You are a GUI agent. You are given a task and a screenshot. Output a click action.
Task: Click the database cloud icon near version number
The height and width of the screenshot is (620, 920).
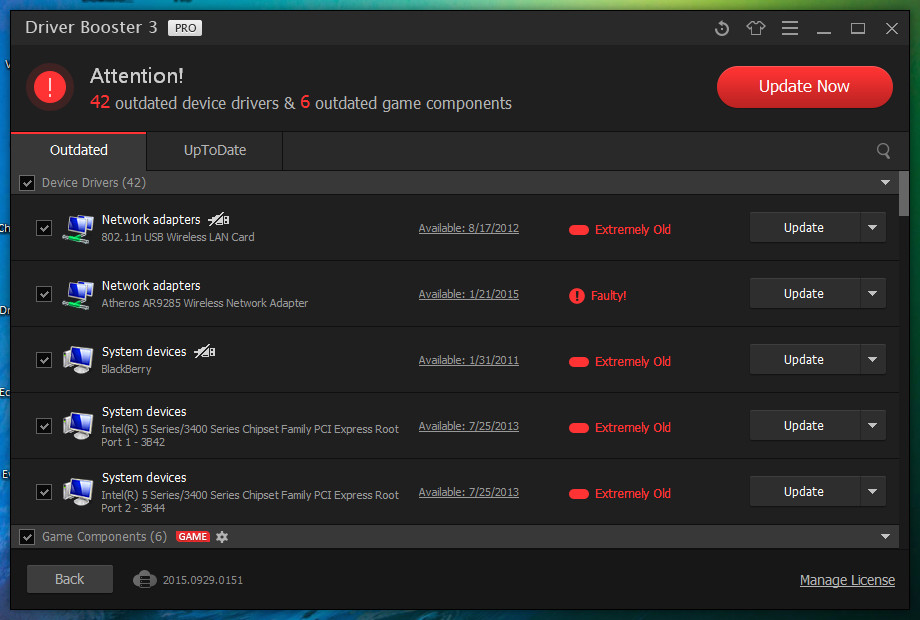144,580
